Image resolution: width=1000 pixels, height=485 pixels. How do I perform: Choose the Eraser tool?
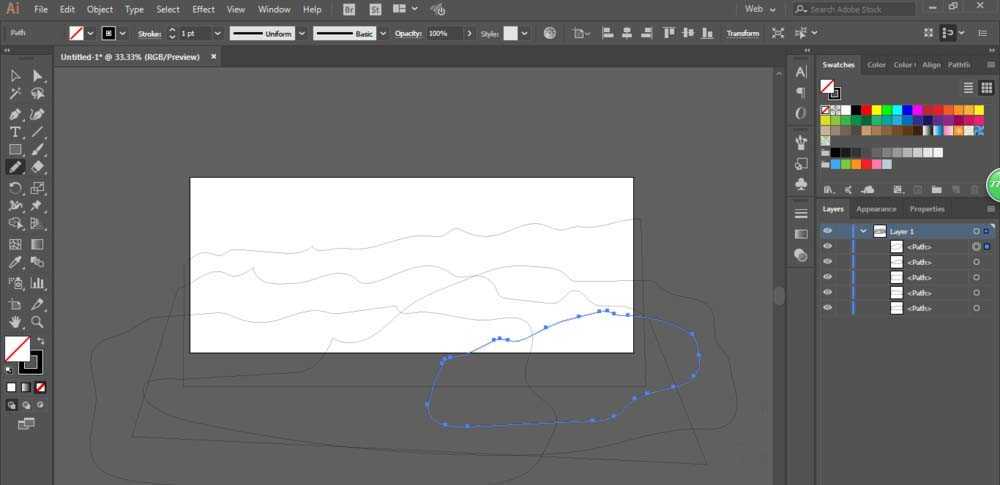coord(37,167)
